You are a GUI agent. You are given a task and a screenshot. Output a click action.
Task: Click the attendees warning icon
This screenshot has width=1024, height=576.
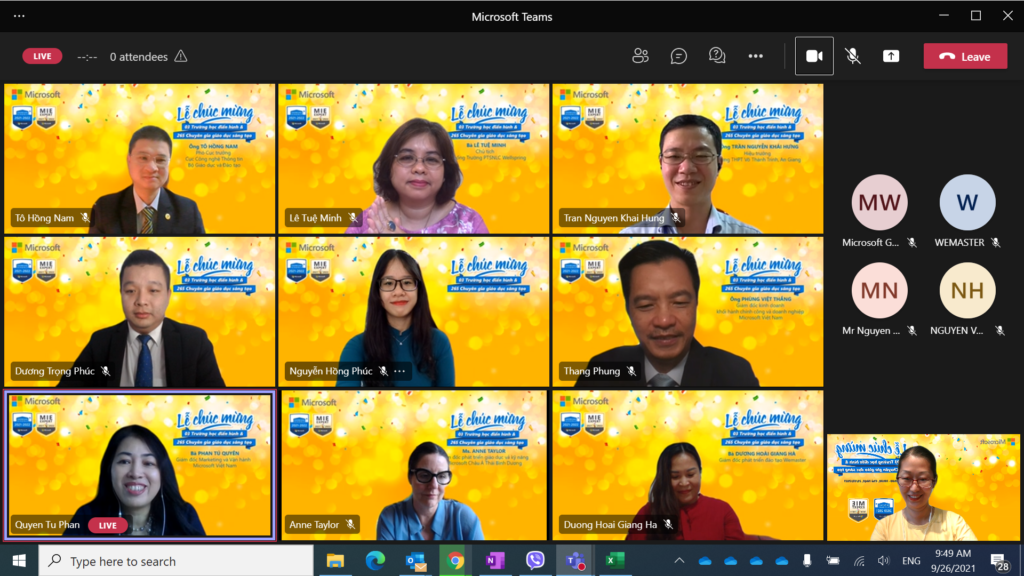coord(181,57)
